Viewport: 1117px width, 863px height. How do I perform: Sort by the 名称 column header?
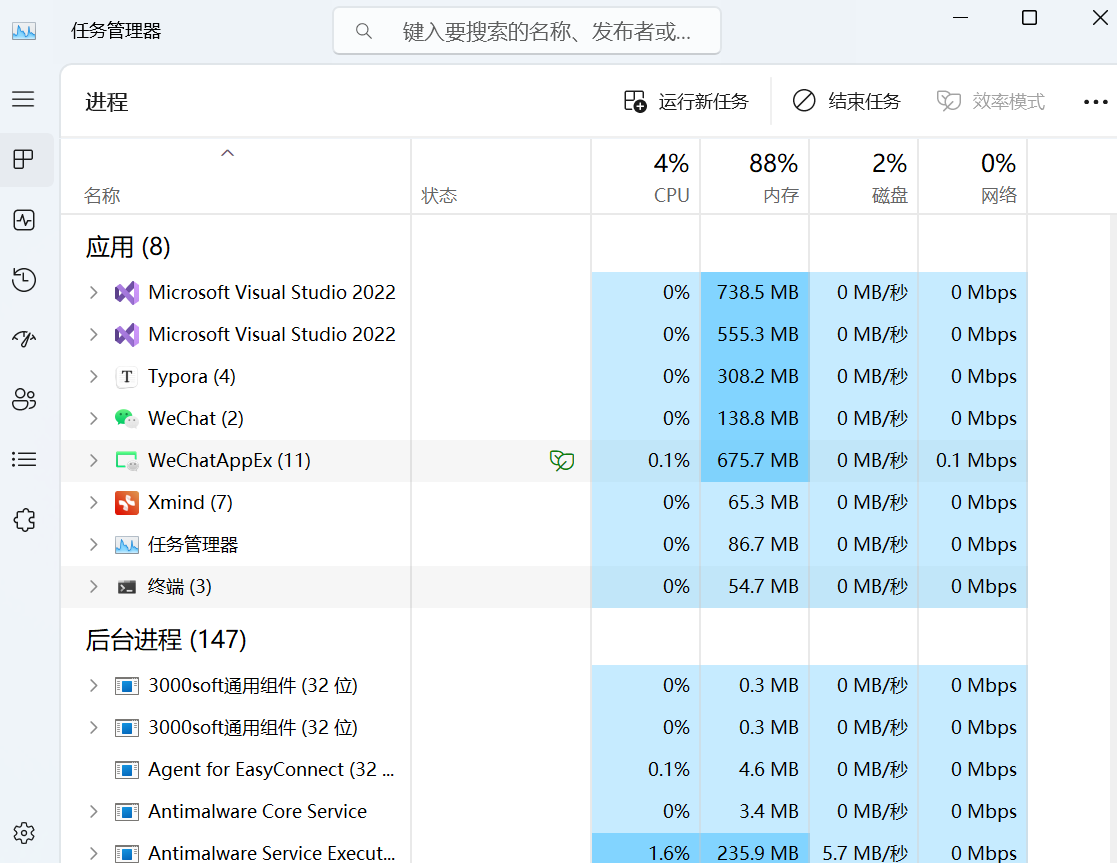click(x=236, y=176)
